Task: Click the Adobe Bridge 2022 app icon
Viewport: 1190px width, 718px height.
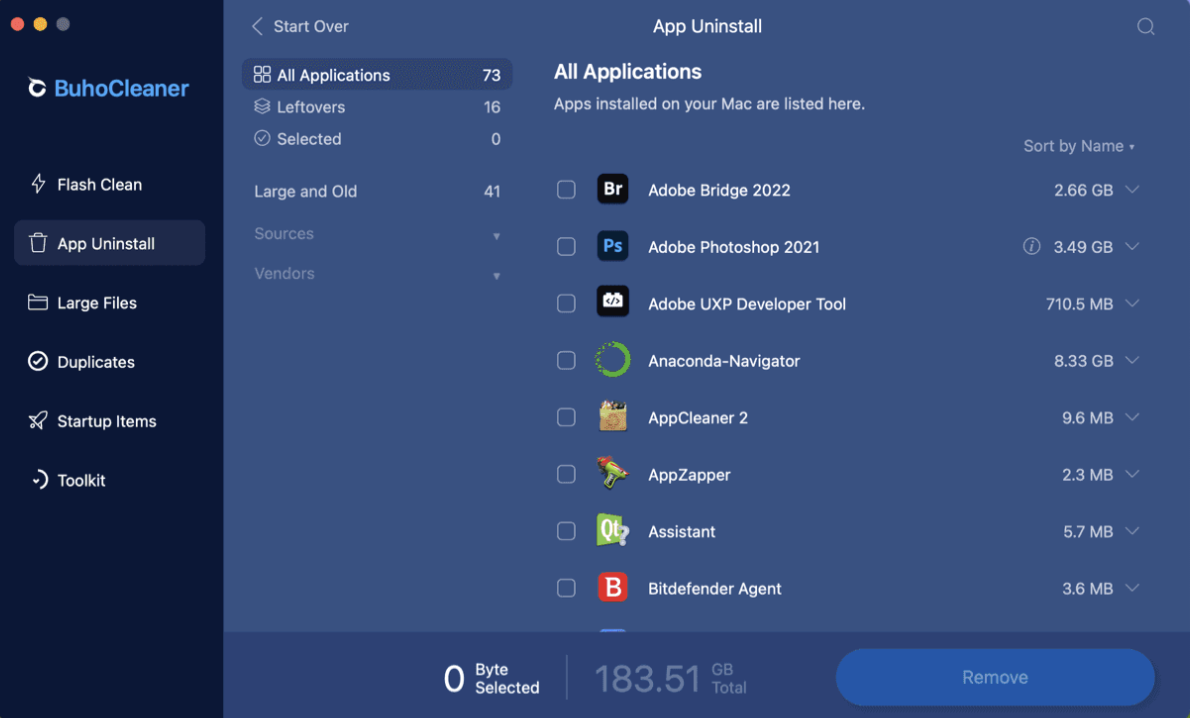Action: [612, 189]
